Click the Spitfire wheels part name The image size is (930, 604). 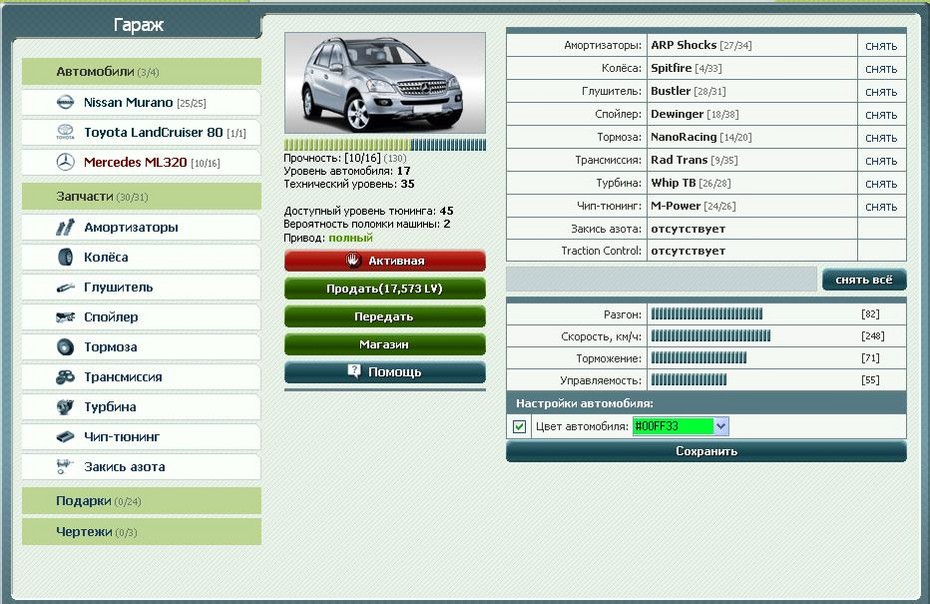tap(671, 68)
